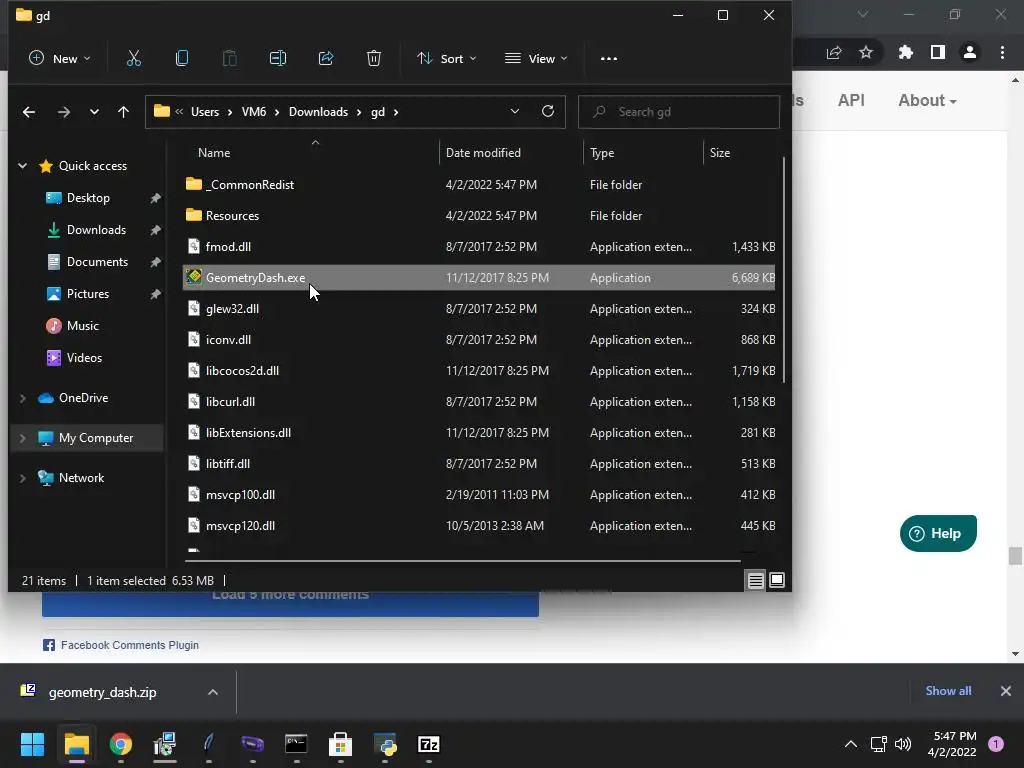Open the New dropdown menu
Screen dimensions: 1024x768
[59, 59]
